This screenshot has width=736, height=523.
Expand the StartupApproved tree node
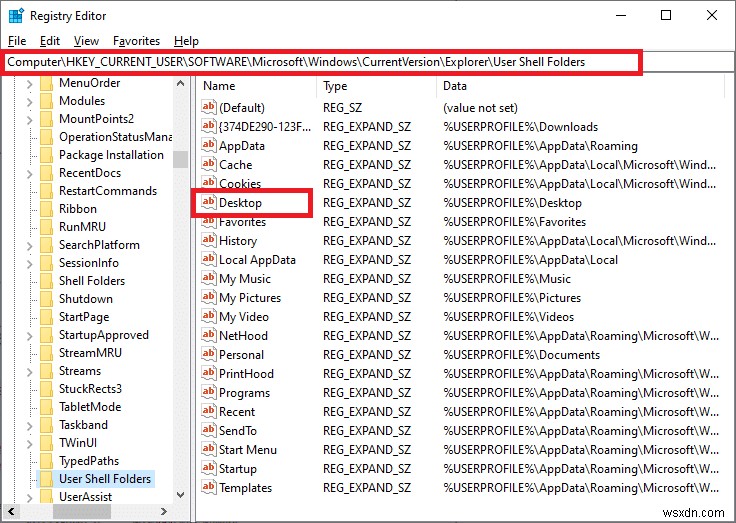tap(30, 336)
